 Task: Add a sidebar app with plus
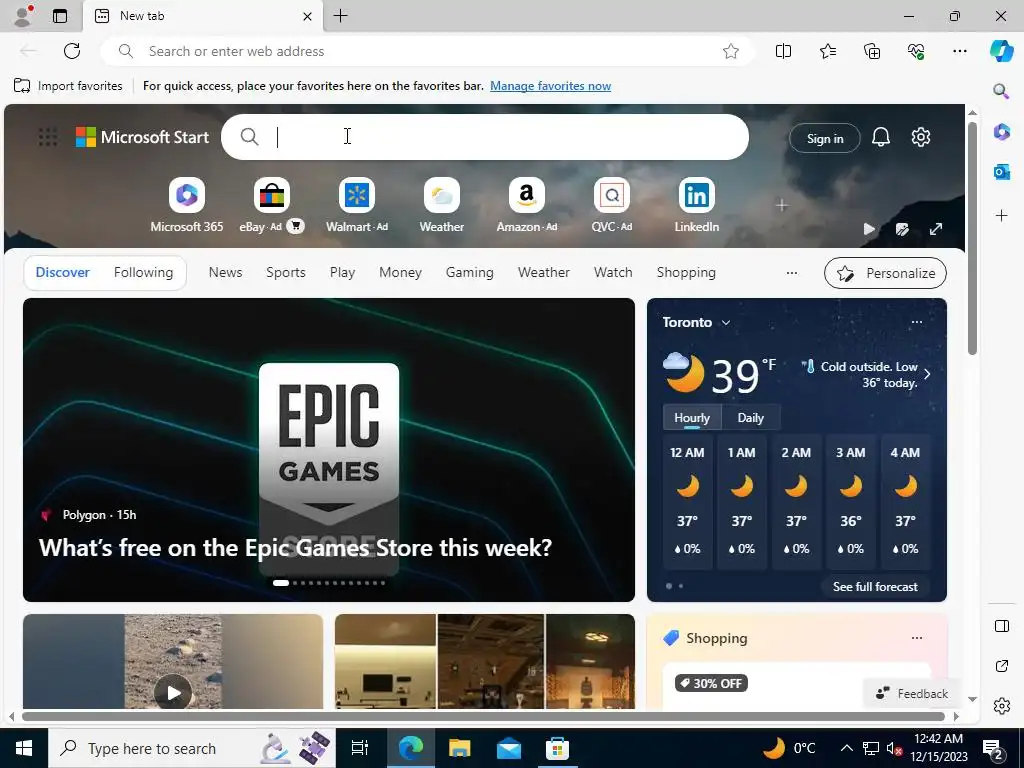[1001, 216]
